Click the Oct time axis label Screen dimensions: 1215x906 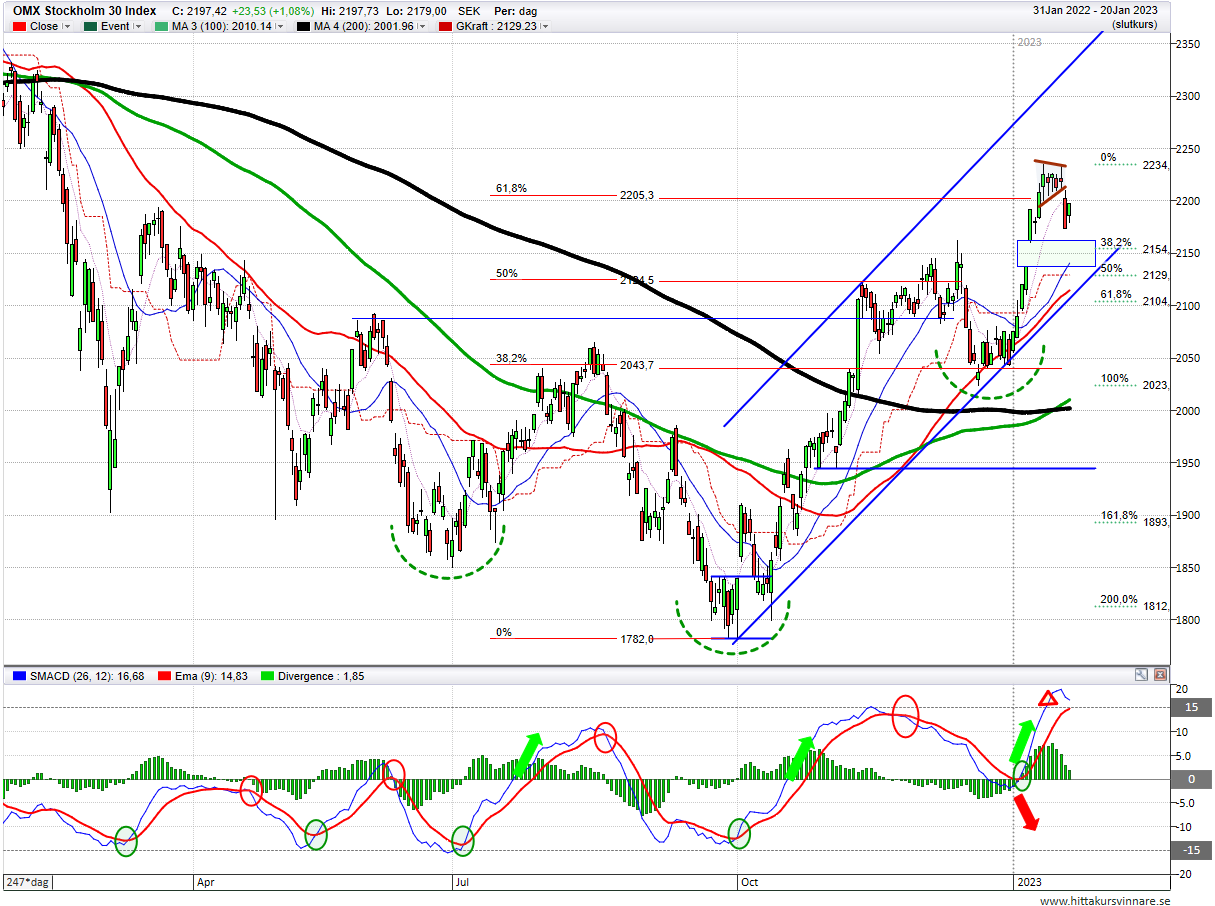pyautogui.click(x=749, y=883)
